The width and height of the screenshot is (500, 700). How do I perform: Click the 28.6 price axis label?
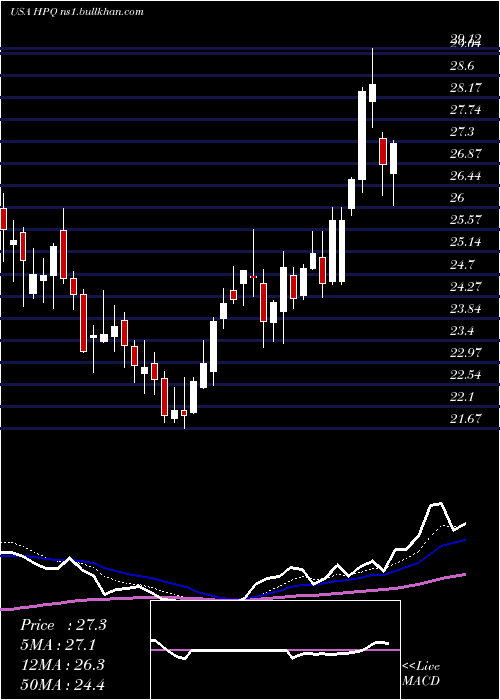point(462,66)
